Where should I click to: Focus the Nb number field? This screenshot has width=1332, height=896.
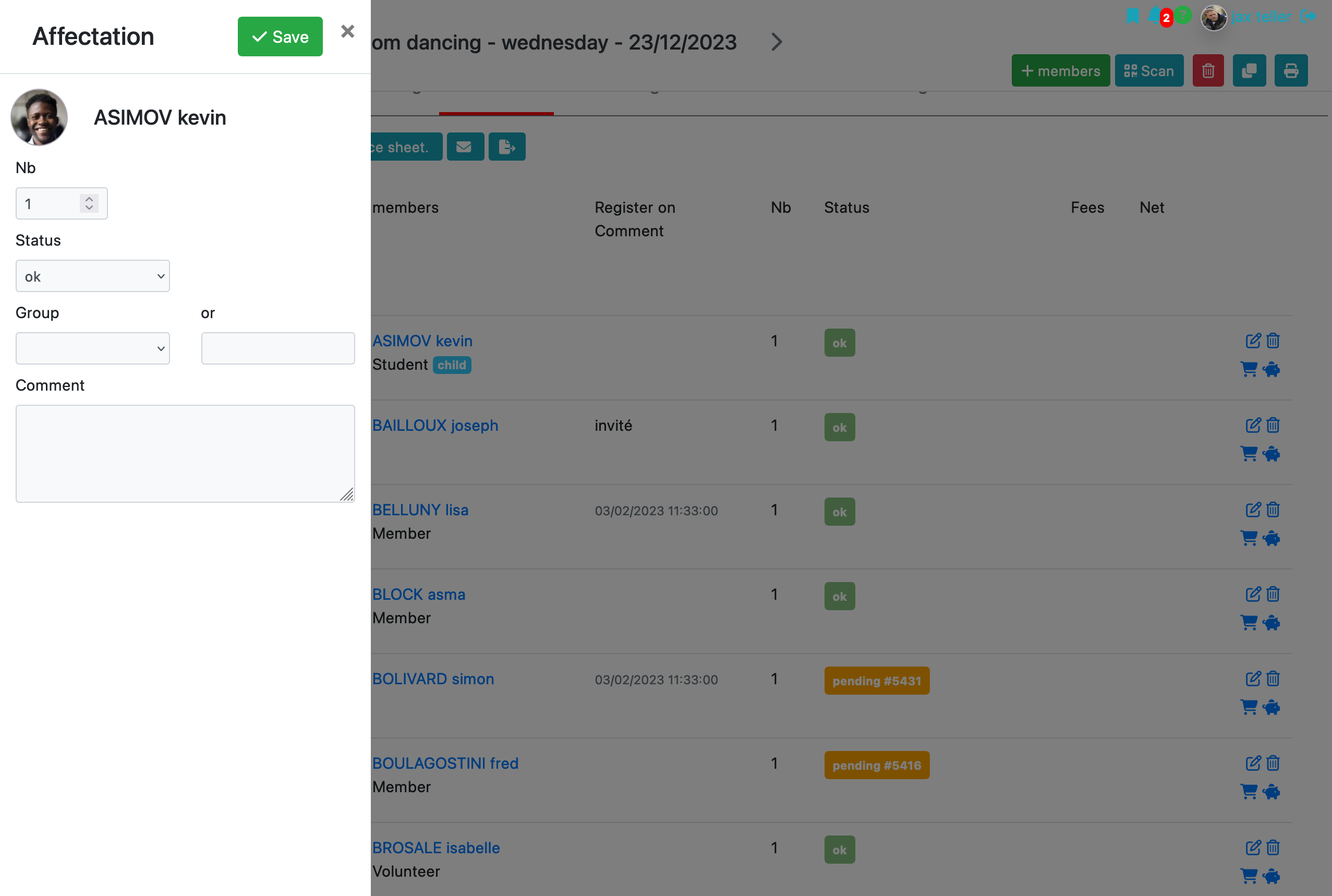click(61, 203)
